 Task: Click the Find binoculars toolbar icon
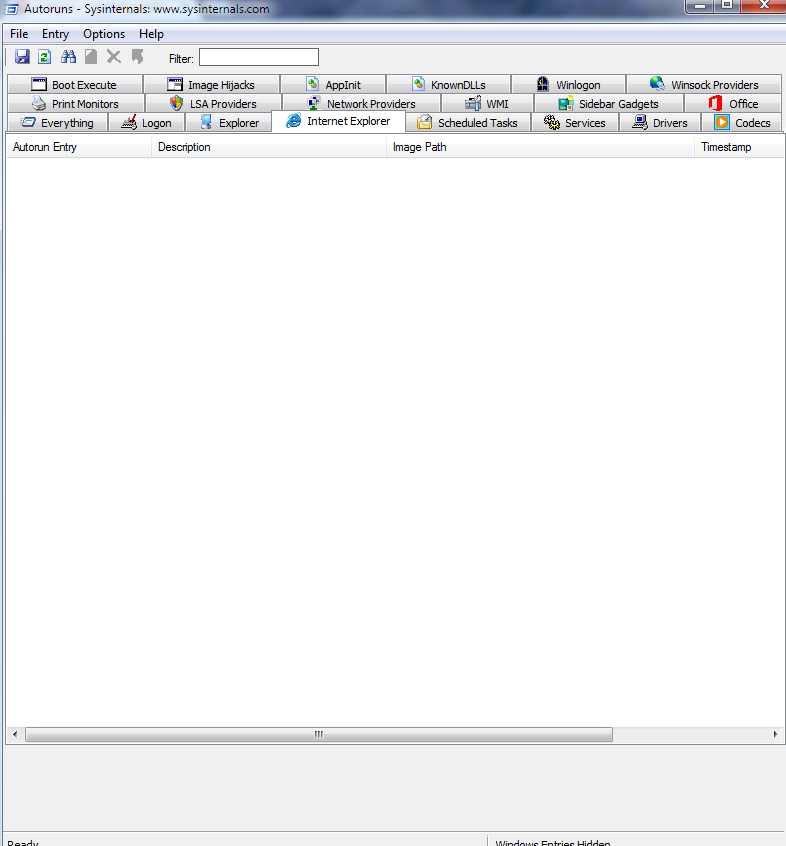[68, 57]
